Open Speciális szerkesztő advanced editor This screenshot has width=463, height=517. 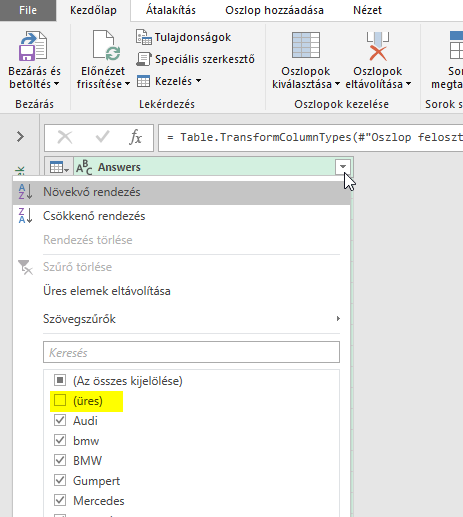[195, 59]
